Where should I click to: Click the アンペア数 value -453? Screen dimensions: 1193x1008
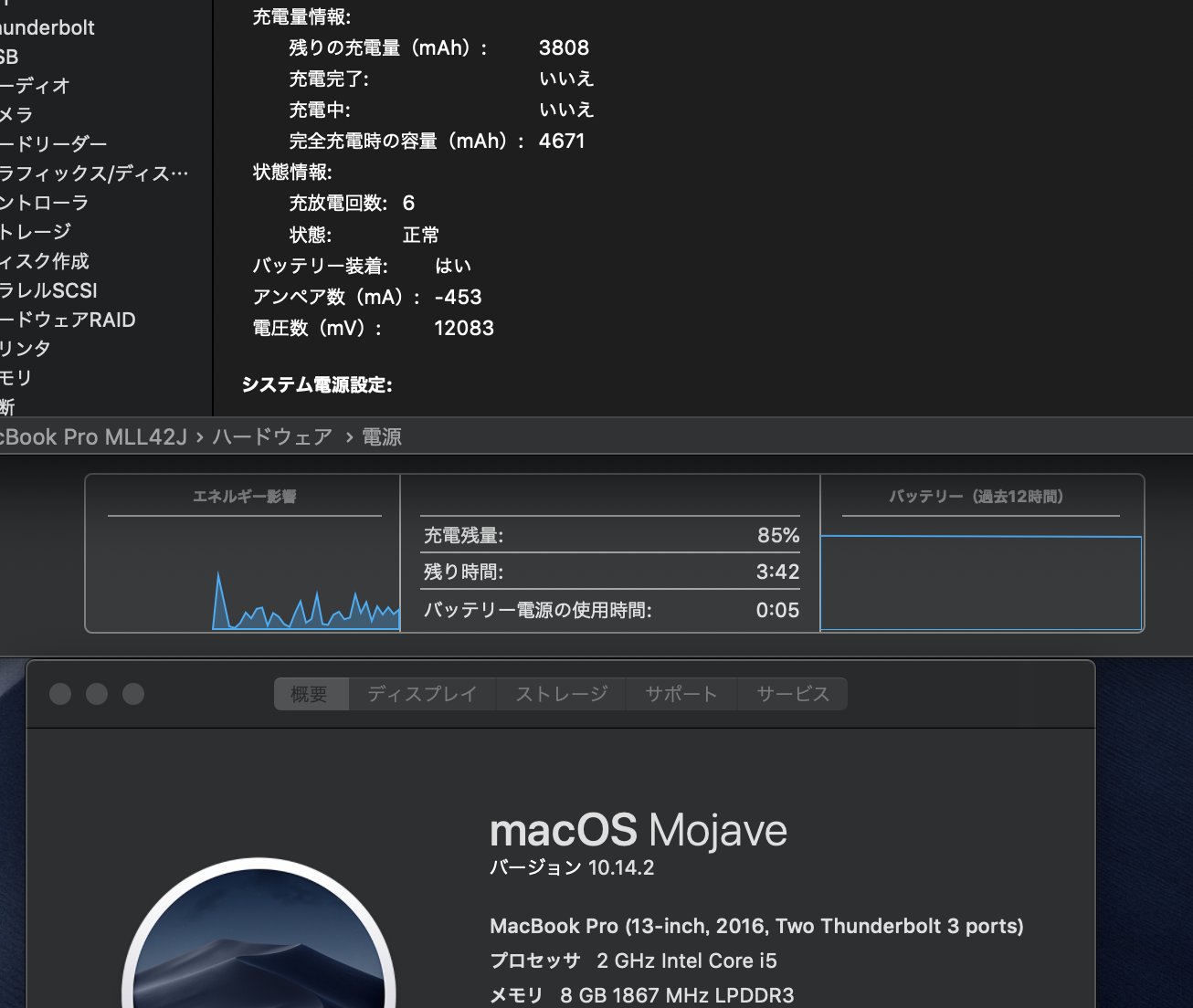pos(459,297)
